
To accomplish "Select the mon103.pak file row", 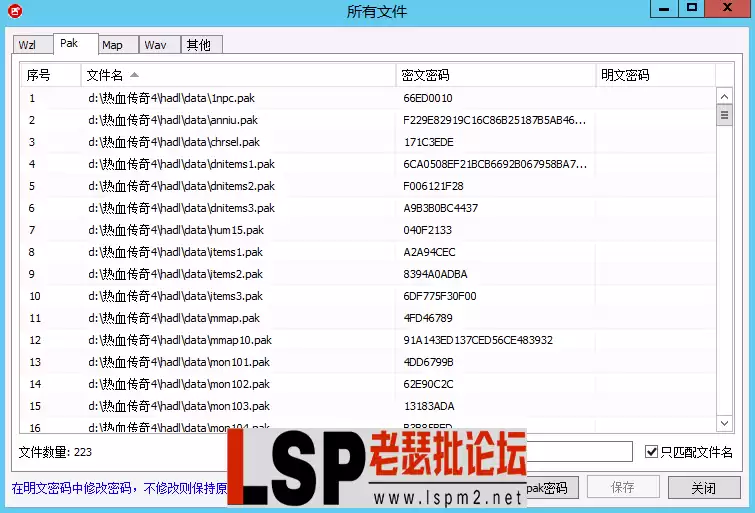I will click(368, 406).
